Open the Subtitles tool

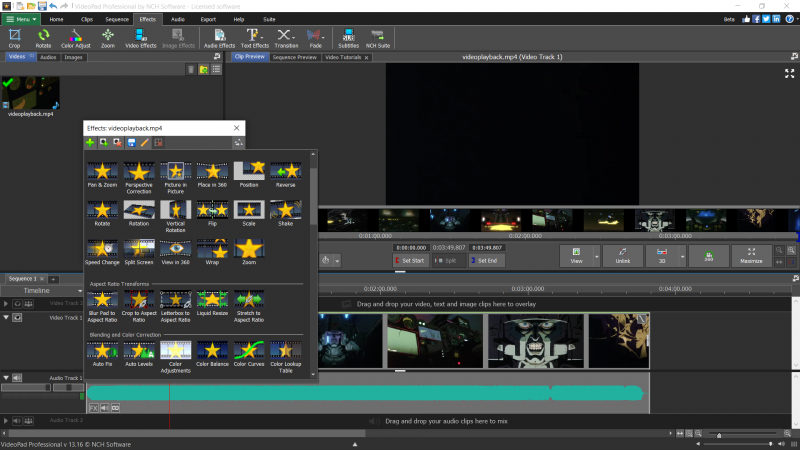click(x=348, y=38)
